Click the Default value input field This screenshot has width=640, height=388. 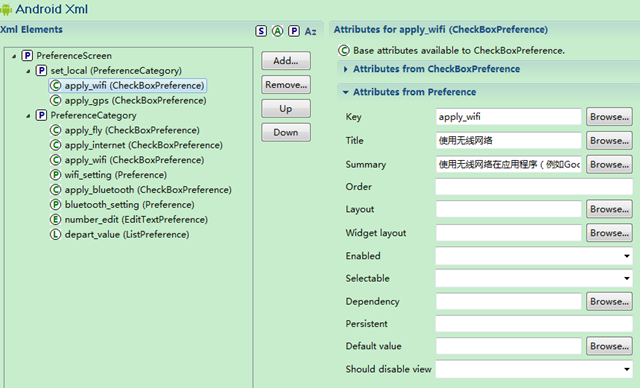coord(509,346)
